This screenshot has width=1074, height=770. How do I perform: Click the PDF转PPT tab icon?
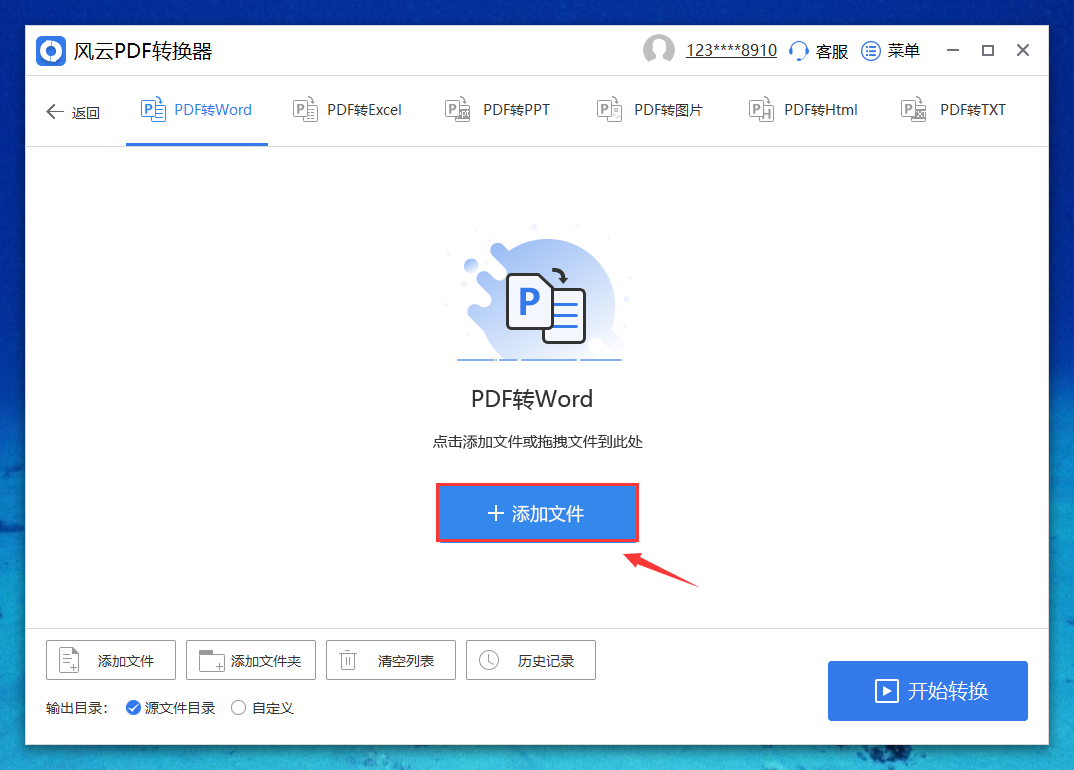coord(458,110)
